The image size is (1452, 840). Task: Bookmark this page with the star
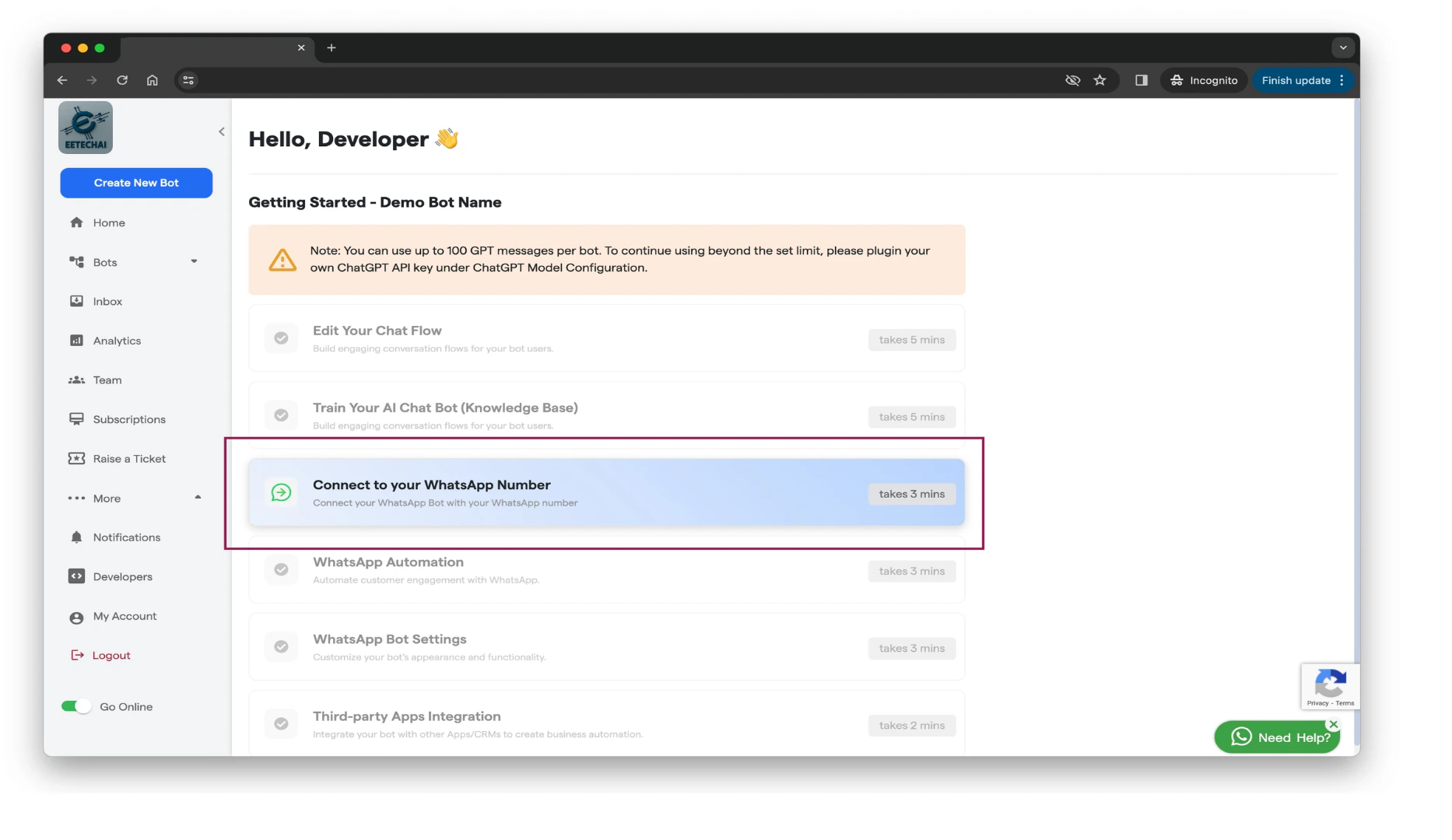(x=1100, y=80)
